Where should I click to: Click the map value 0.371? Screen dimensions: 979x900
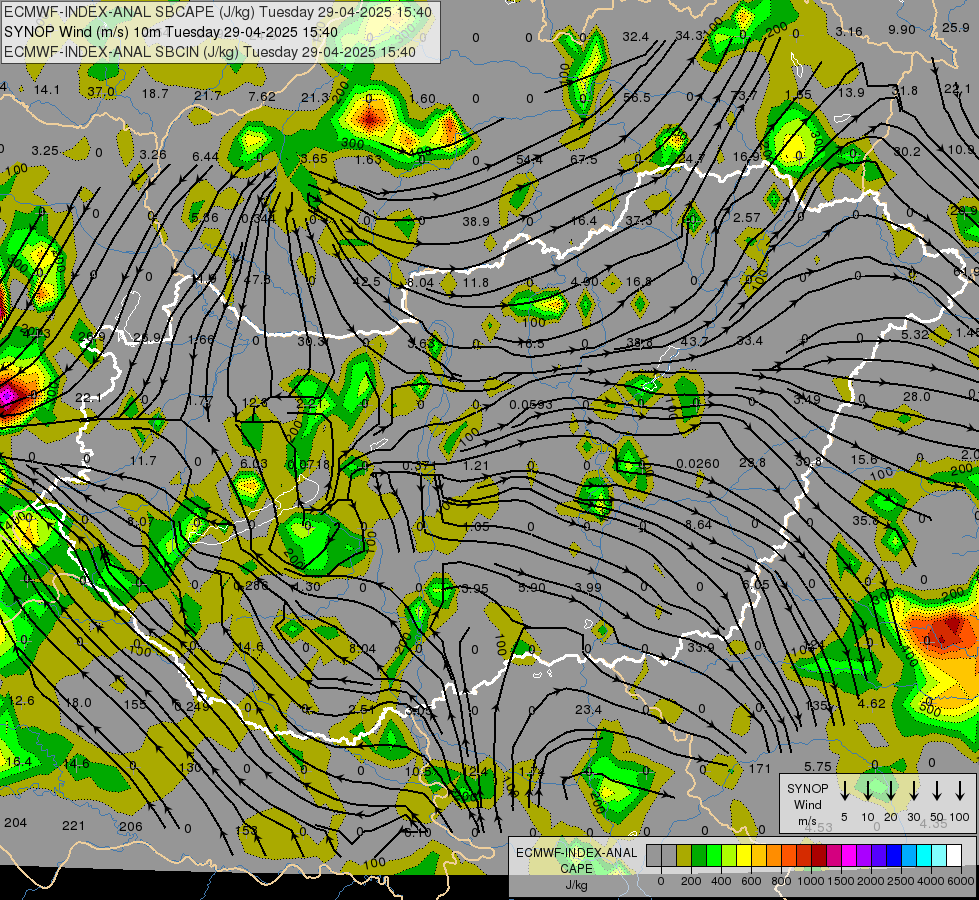tap(418, 466)
